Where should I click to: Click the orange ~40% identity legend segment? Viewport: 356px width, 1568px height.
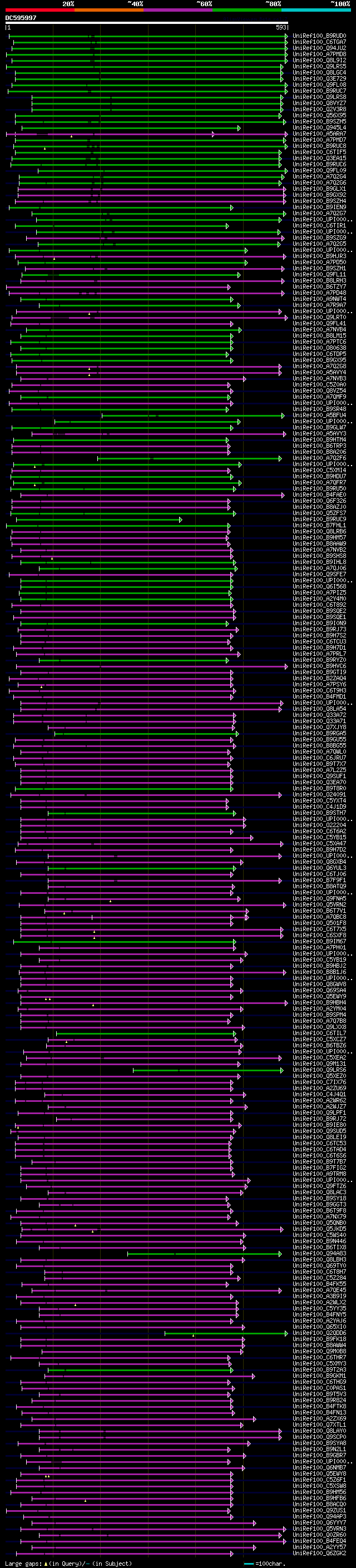click(109, 10)
